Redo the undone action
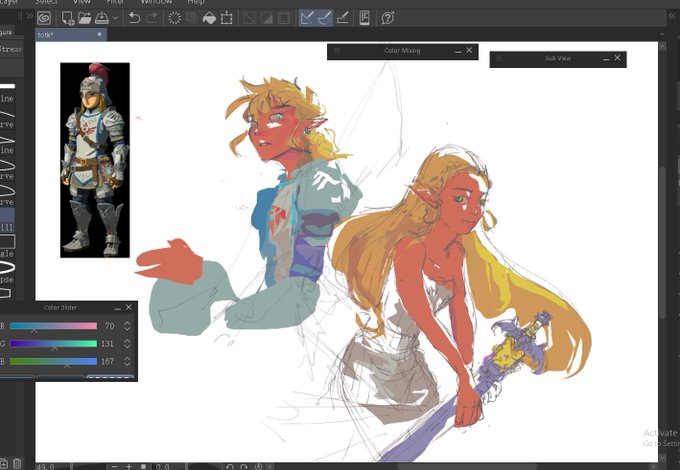Viewport: 680px width, 470px height. (x=152, y=18)
